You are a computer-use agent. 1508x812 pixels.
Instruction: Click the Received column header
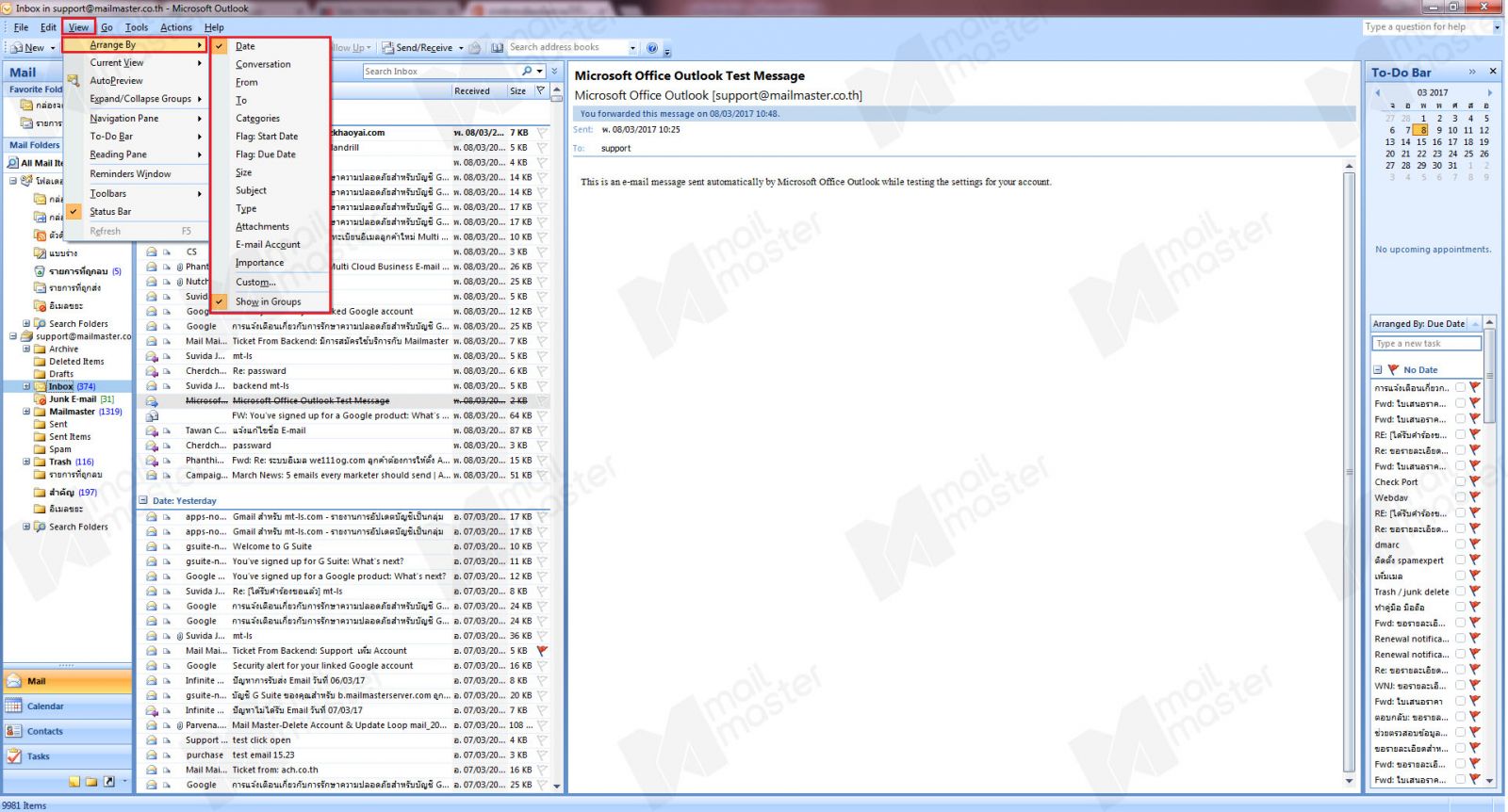pyautogui.click(x=477, y=91)
